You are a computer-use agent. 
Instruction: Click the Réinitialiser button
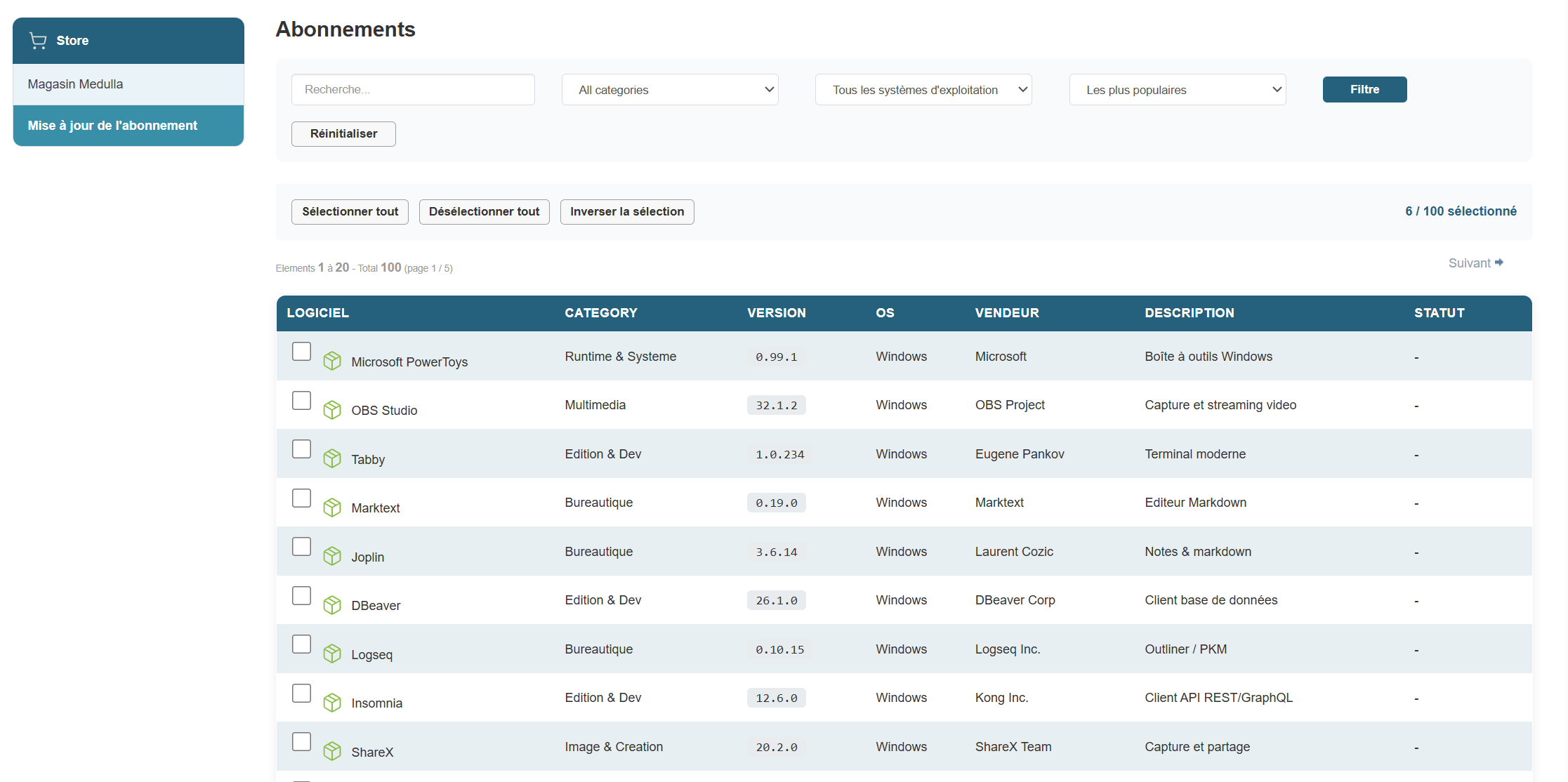coord(343,134)
